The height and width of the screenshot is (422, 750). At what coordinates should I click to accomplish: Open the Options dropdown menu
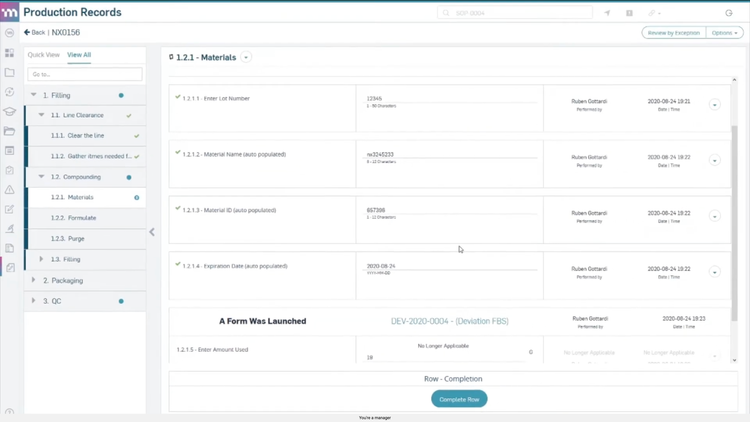(725, 33)
